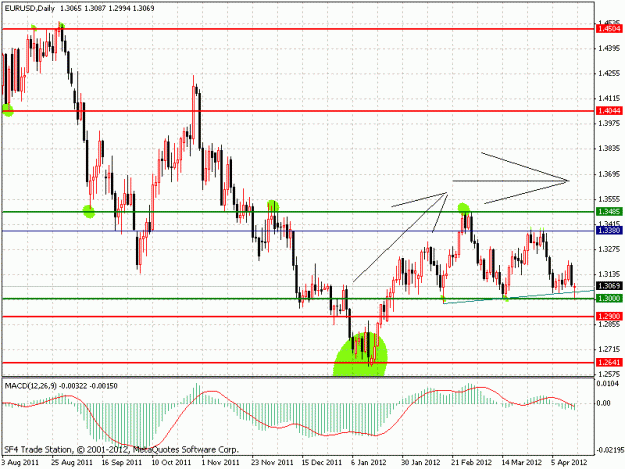Click the 1.3975 price scale value
The image size is (625, 469).
point(609,124)
